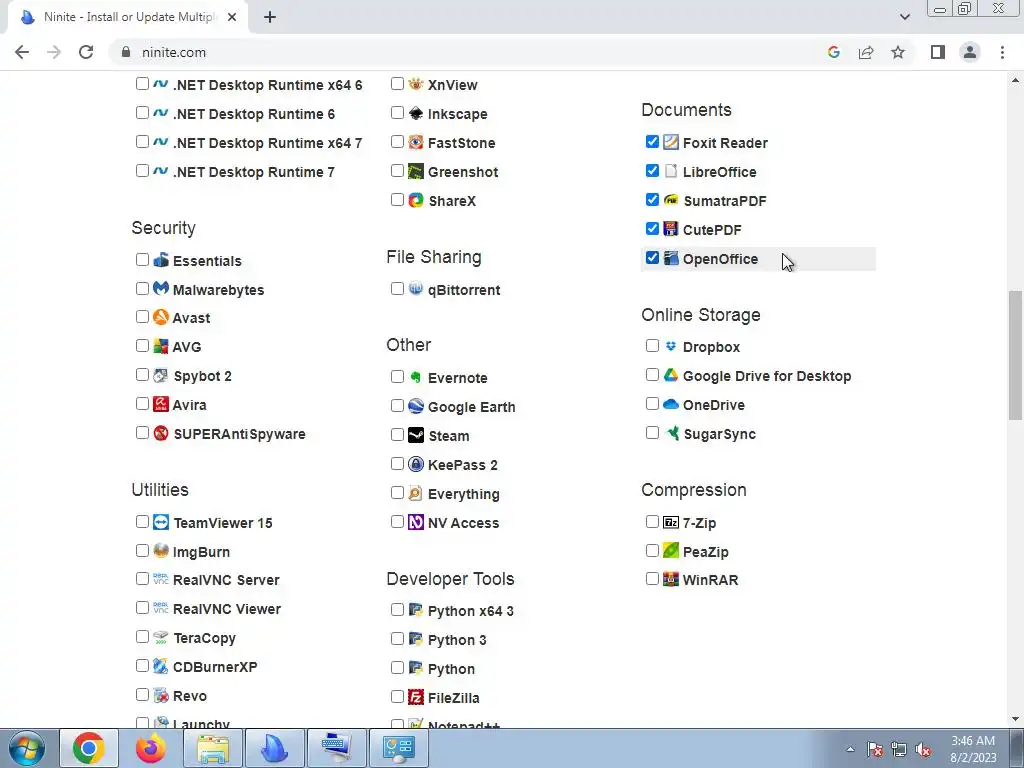Click the Avast orange icon
The image size is (1024, 768).
point(161,317)
